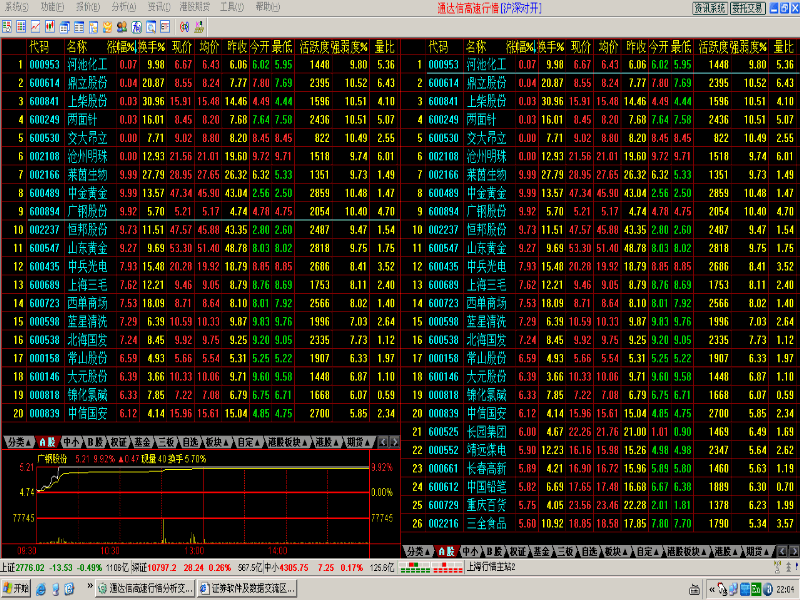800x600 pixels.
Task: Switch to 三板 tab in right panel
Action: 565,552
